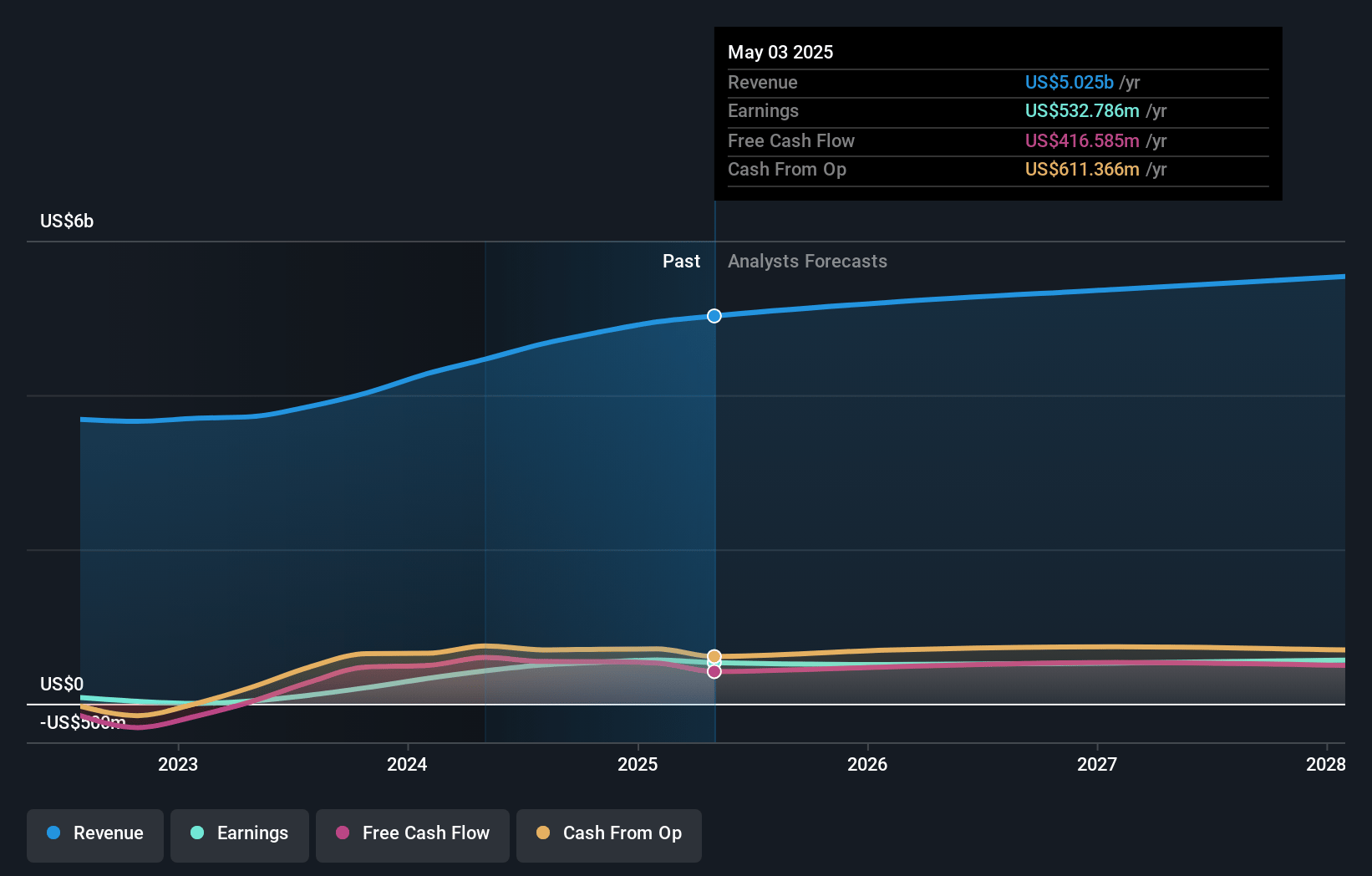
Task: Click the Revenue row label in tooltip
Action: [x=762, y=82]
